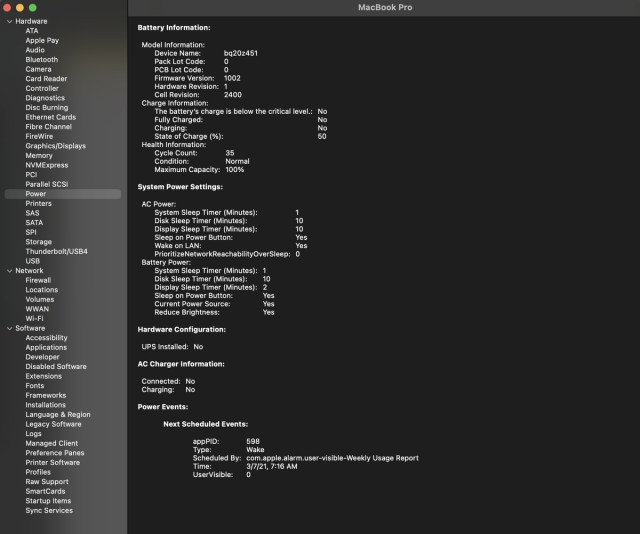This screenshot has height=534, width=640.
Task: Select USB in the sidebar
Action: pos(33,261)
